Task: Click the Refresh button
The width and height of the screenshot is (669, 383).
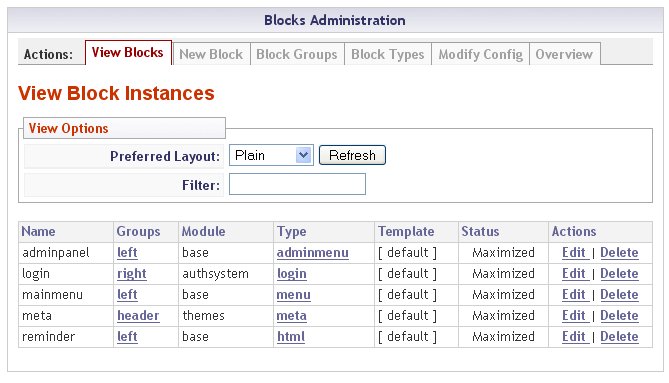Action: pos(352,155)
